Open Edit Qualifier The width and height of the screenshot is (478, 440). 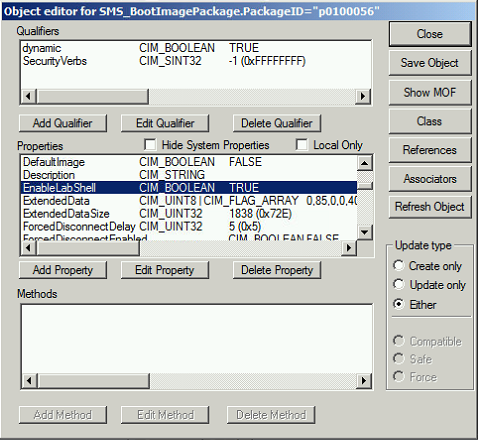(x=165, y=123)
